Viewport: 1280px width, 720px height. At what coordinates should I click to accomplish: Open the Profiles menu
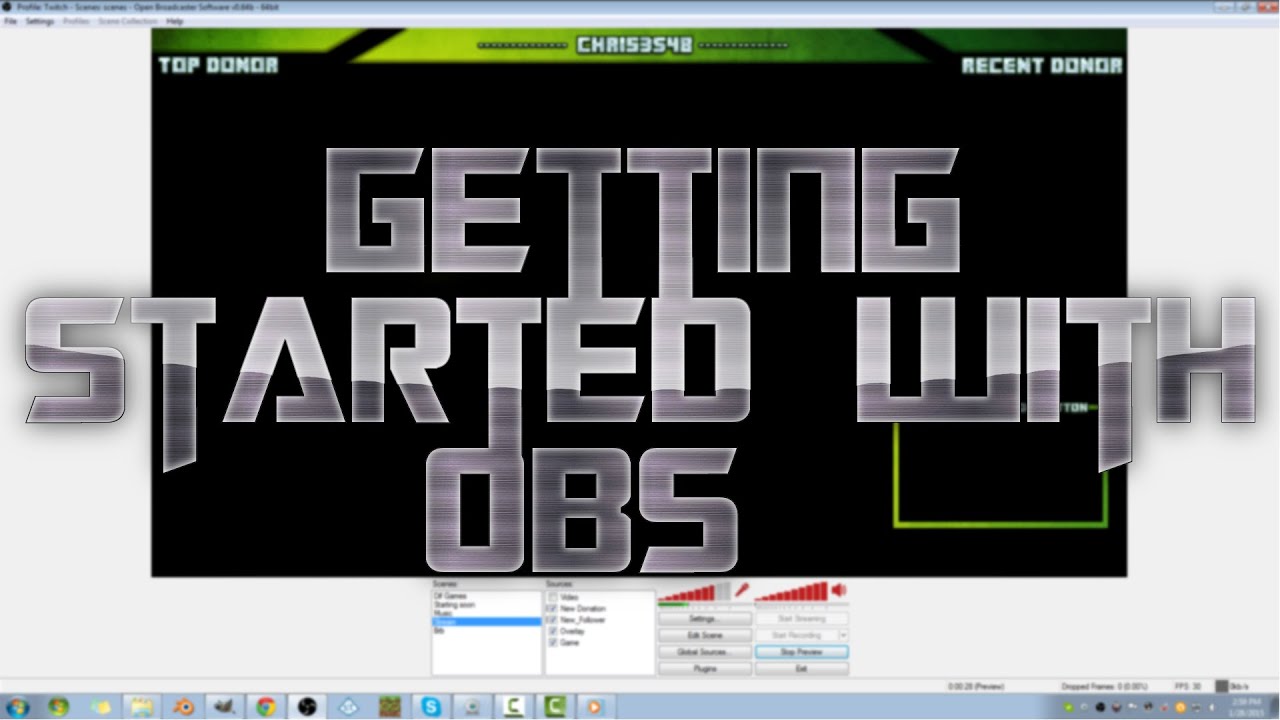tap(76, 21)
